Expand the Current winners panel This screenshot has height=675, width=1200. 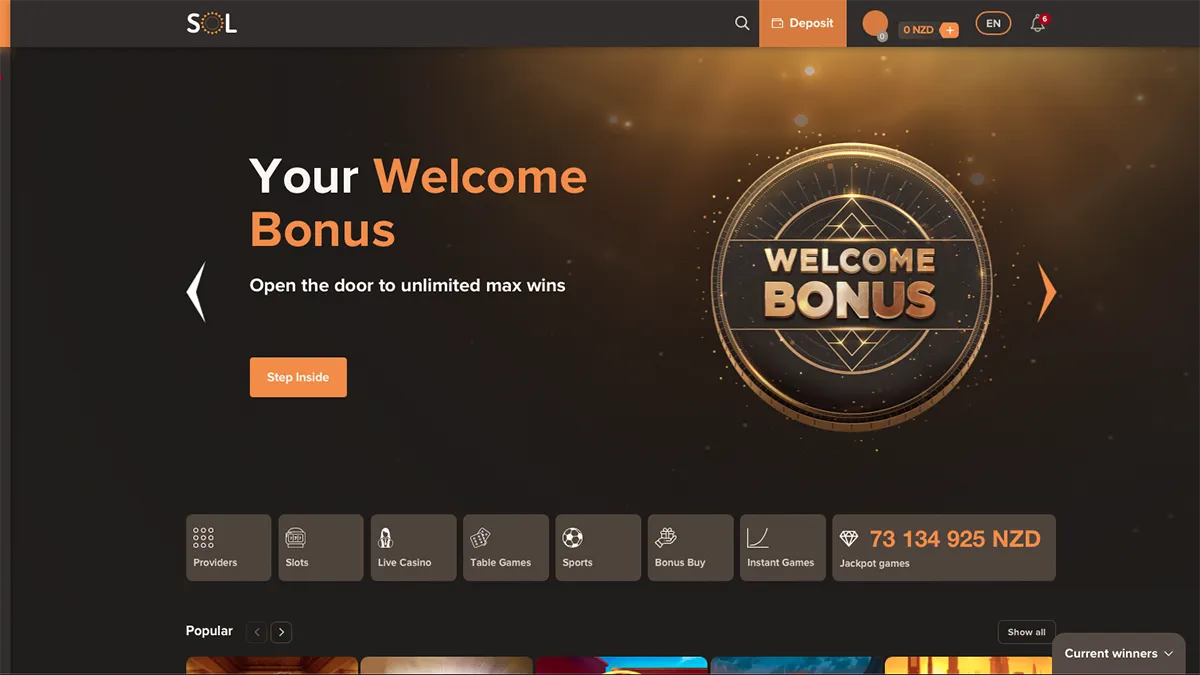tap(1119, 653)
